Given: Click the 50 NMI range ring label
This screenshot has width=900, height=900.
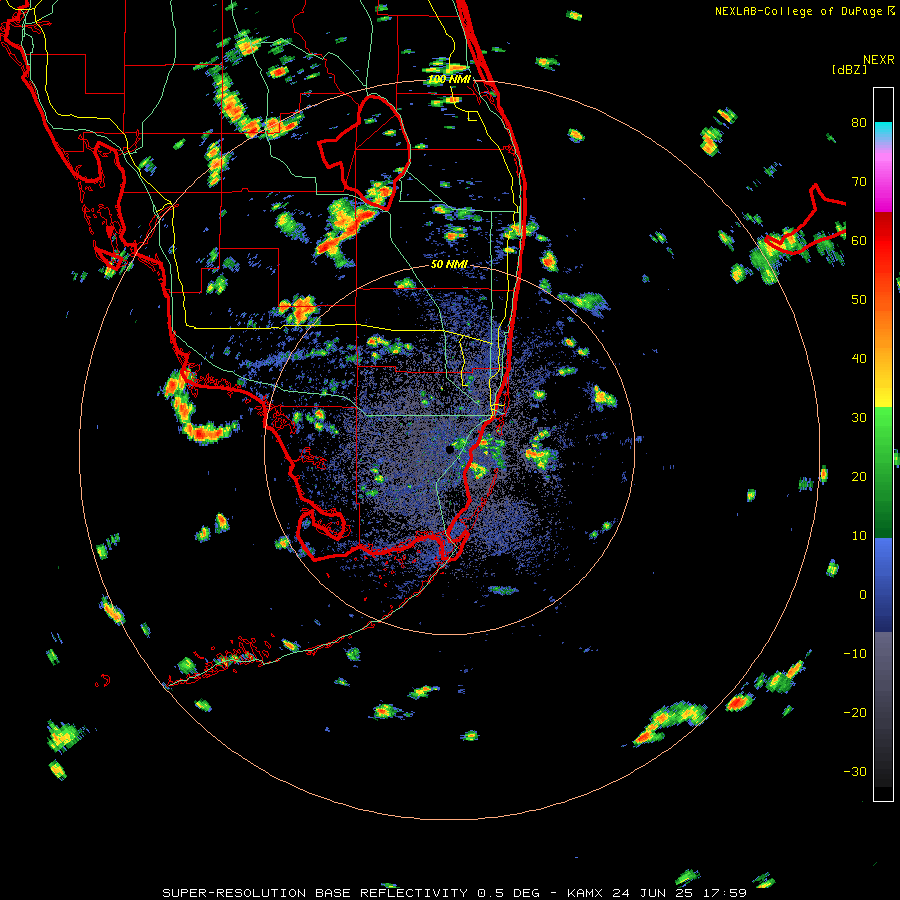Looking at the screenshot, I should 449,265.
